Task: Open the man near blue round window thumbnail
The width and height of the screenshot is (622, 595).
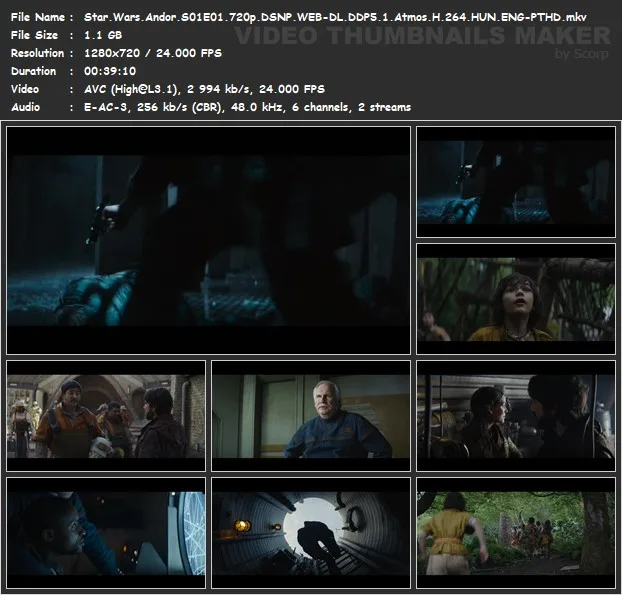Action: tap(106, 533)
